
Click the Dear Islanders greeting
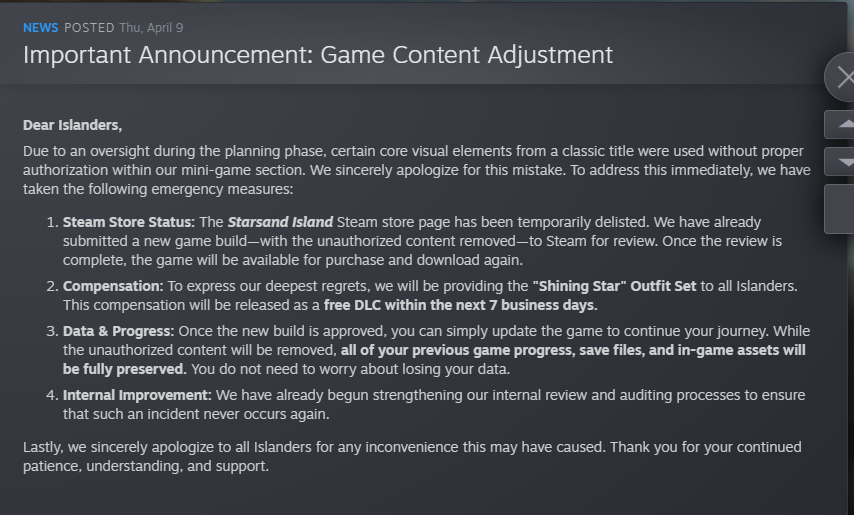pyautogui.click(x=72, y=125)
